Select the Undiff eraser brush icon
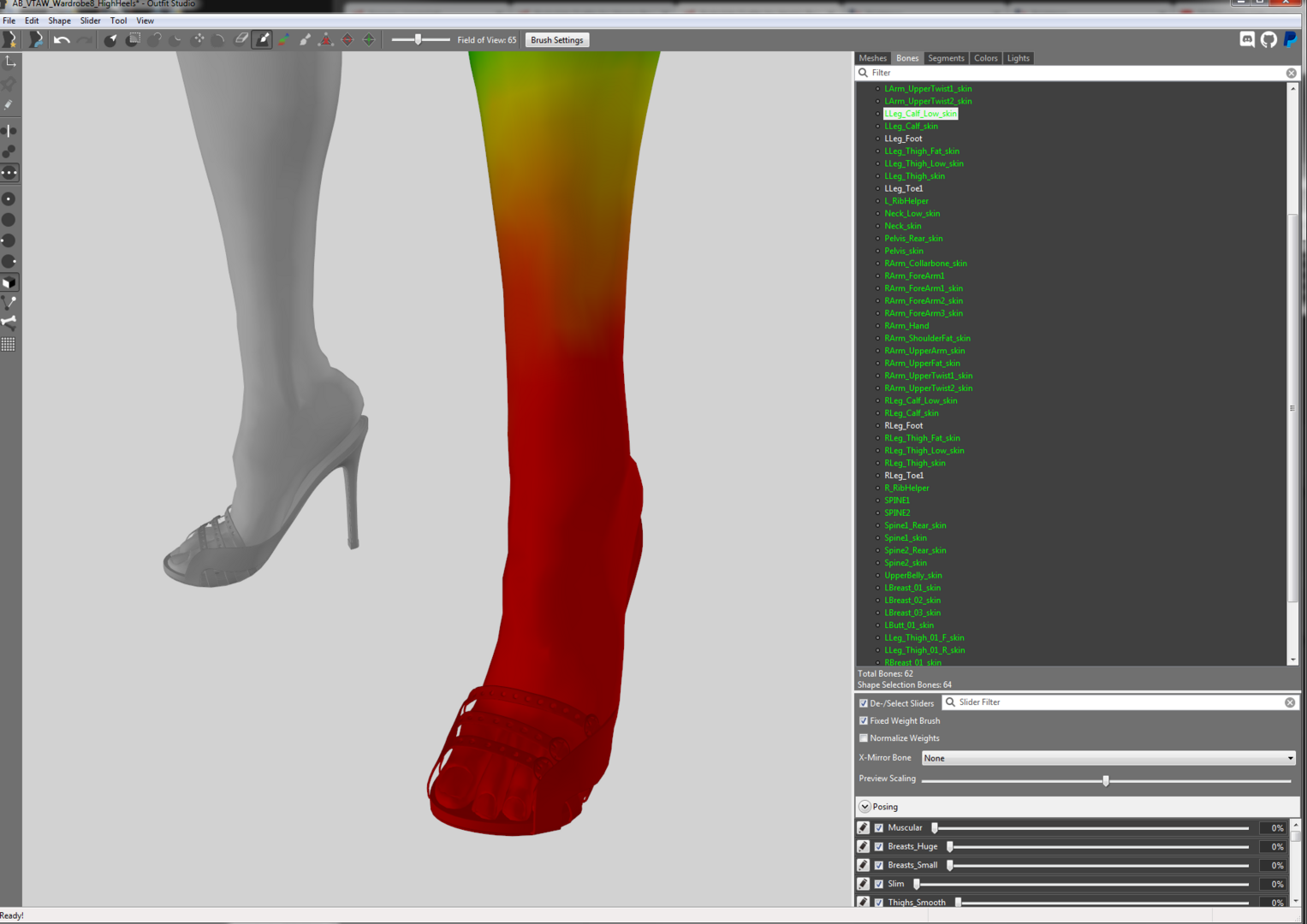Viewport: 1307px width, 924px height. (241, 39)
